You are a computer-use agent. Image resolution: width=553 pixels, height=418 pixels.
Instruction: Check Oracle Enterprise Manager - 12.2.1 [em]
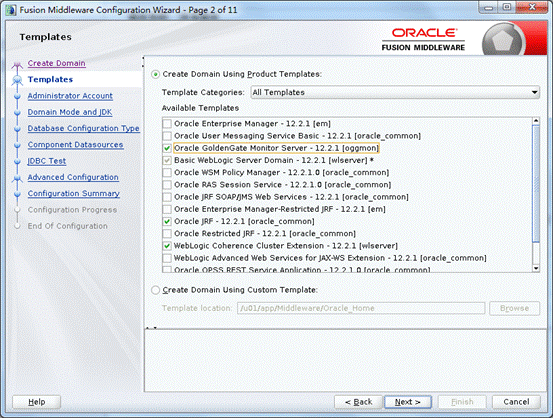167,124
